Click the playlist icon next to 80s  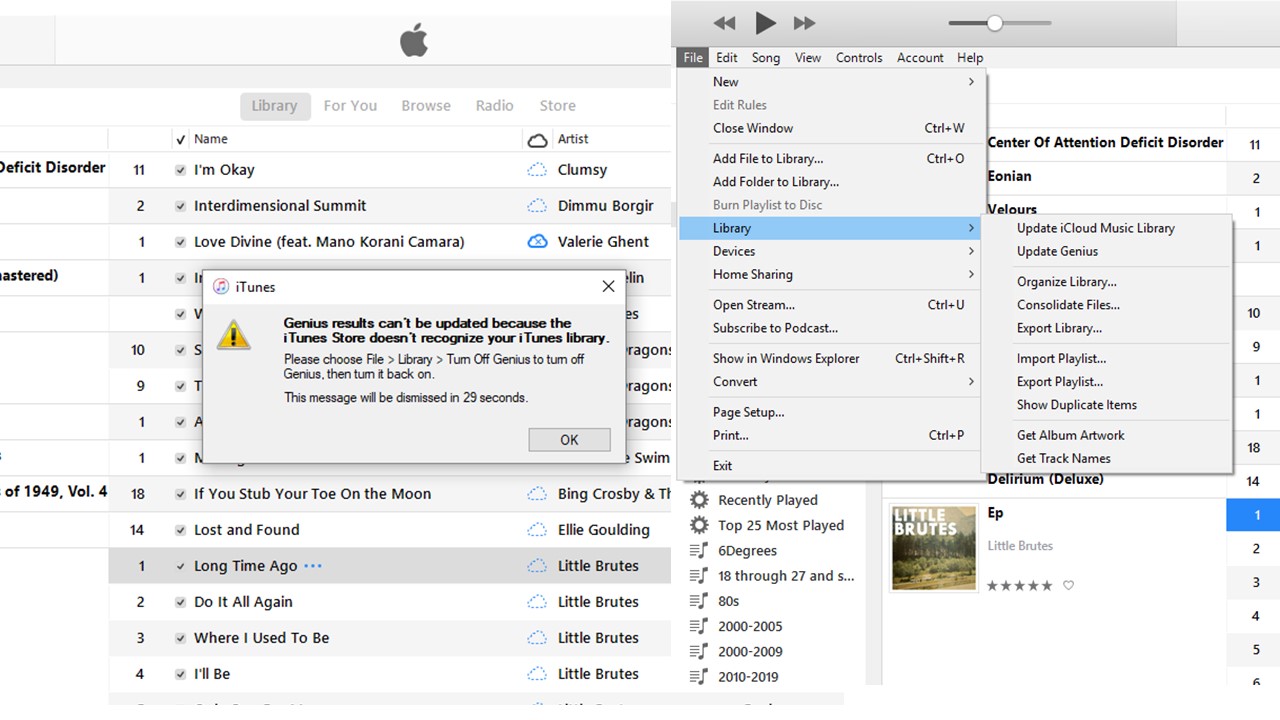pyautogui.click(x=699, y=601)
